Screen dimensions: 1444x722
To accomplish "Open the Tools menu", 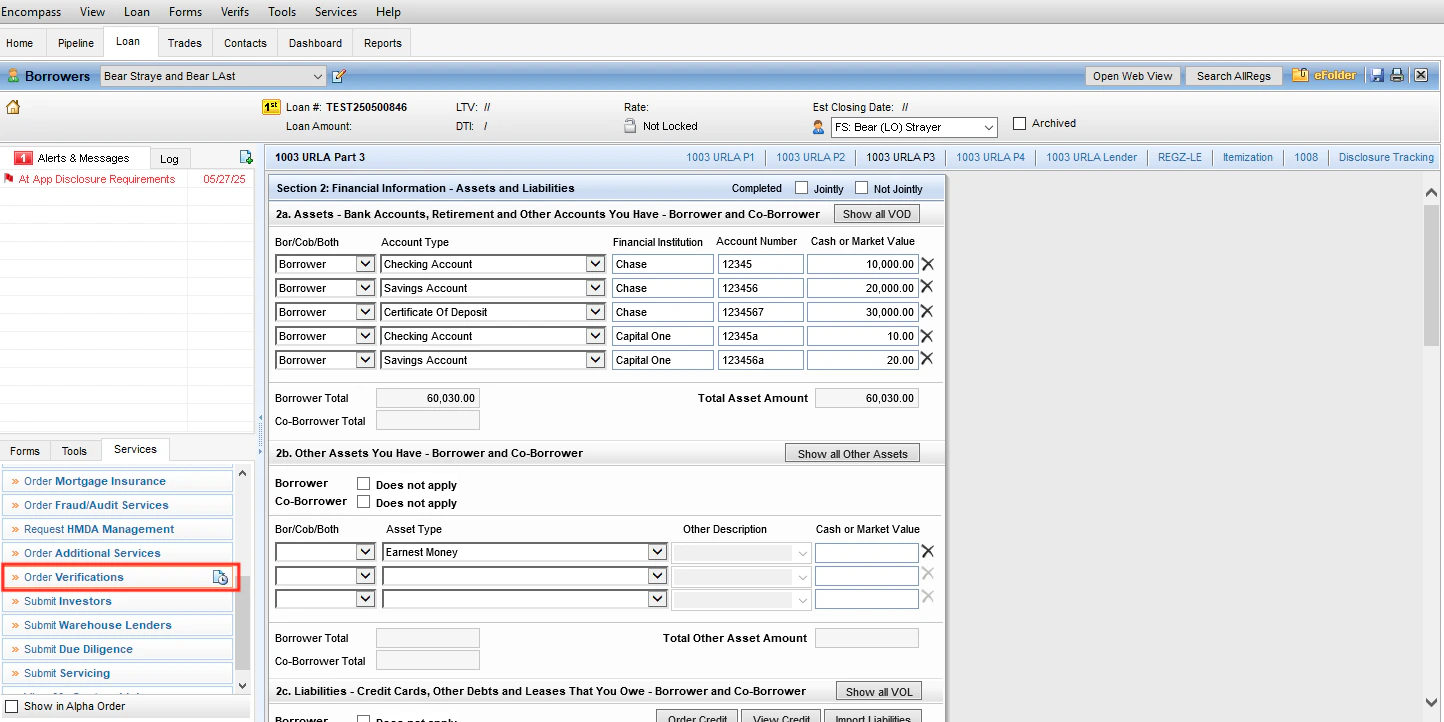I will coord(281,11).
